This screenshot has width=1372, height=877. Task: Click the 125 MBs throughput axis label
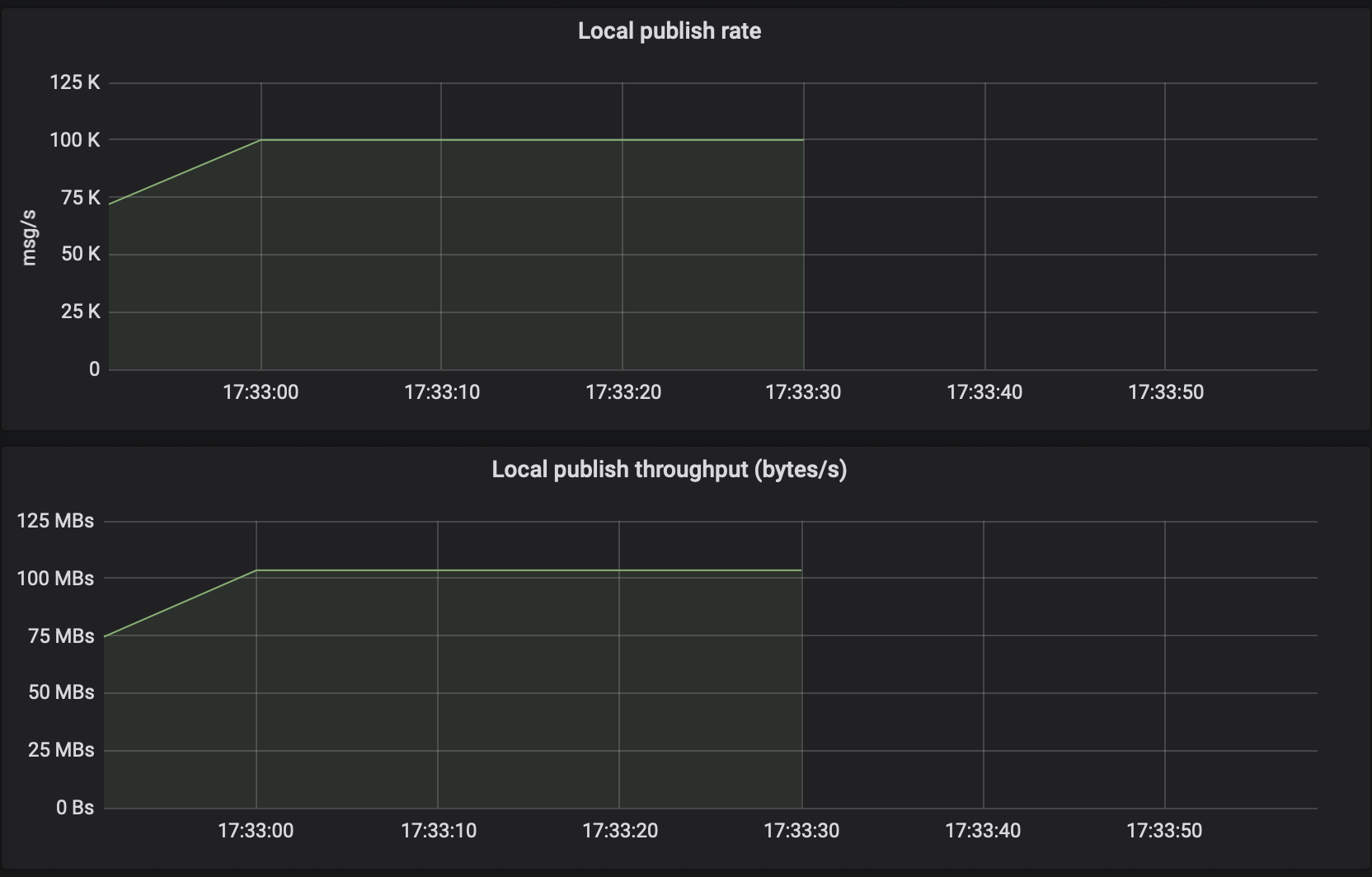tap(55, 521)
